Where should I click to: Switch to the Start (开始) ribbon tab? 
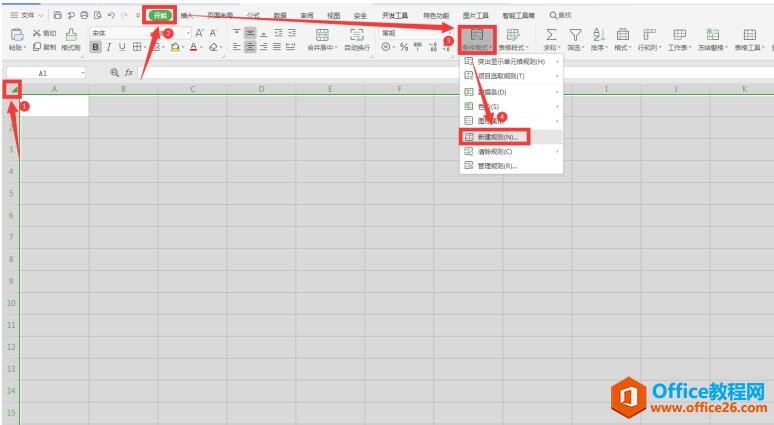[x=160, y=16]
